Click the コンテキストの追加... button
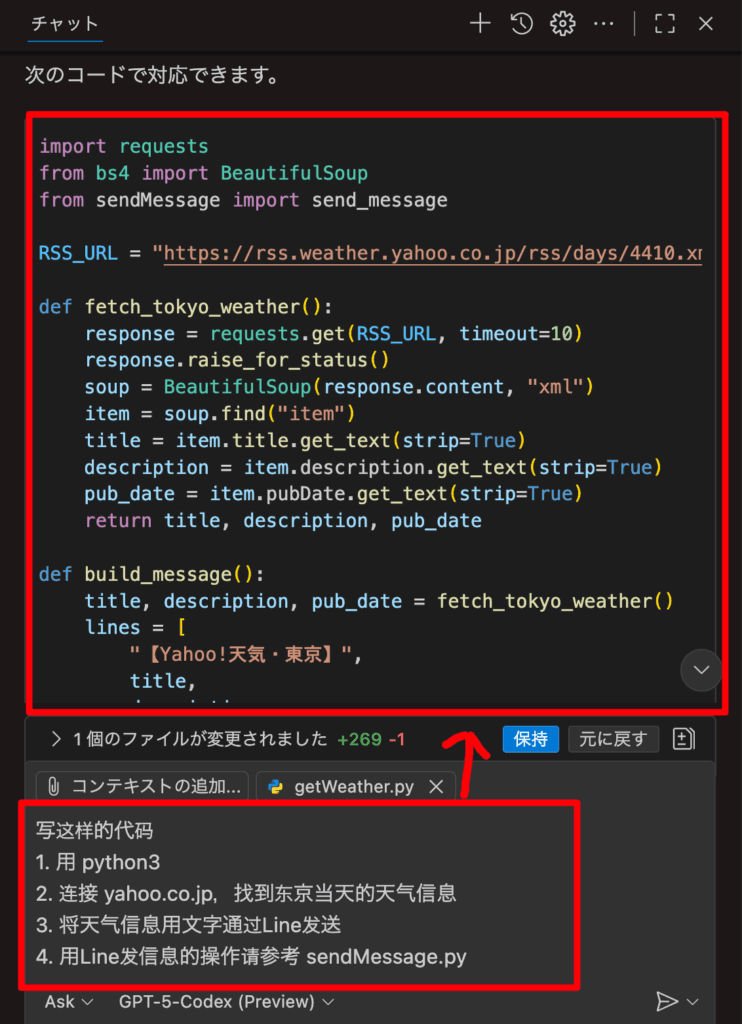742x1024 pixels. 143,787
